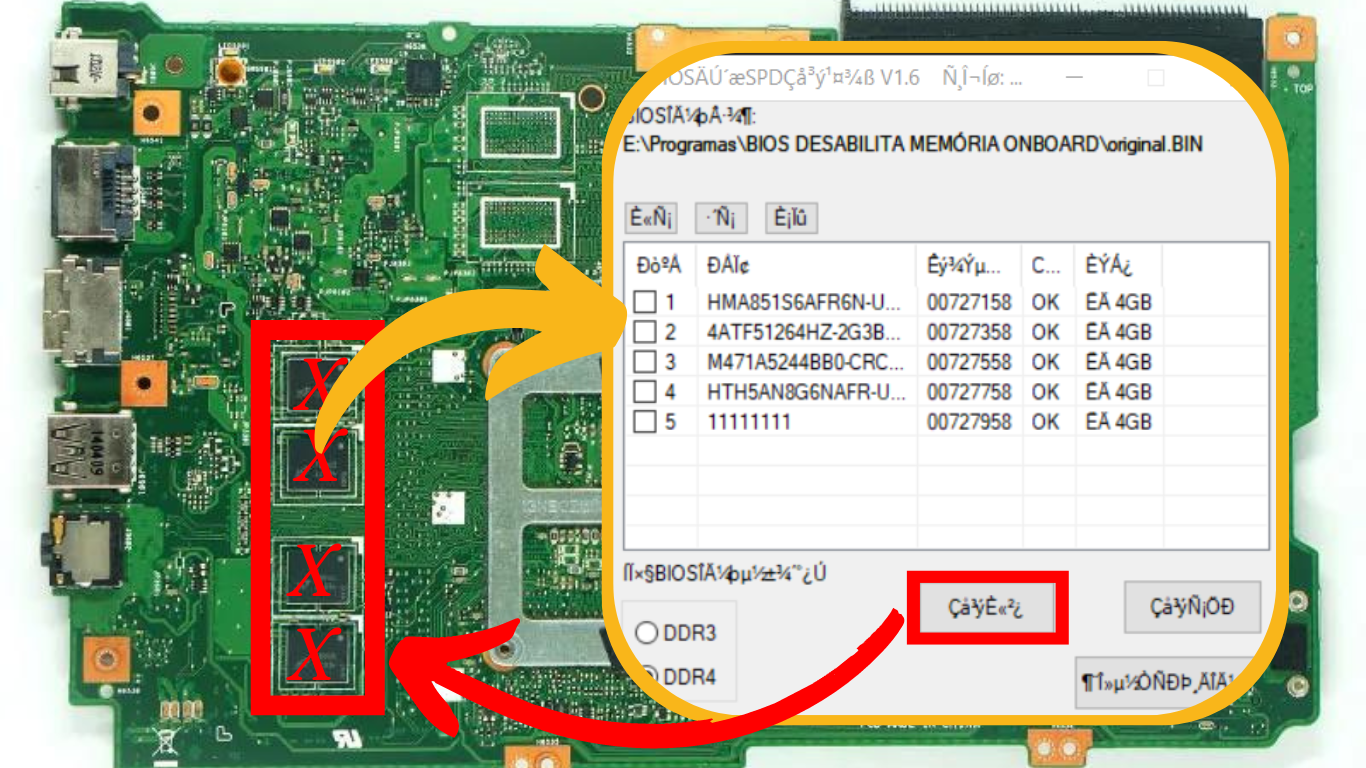Viewport: 1366px width, 768px height.
Task: Click the original.BIN file path text
Action: (x=910, y=143)
